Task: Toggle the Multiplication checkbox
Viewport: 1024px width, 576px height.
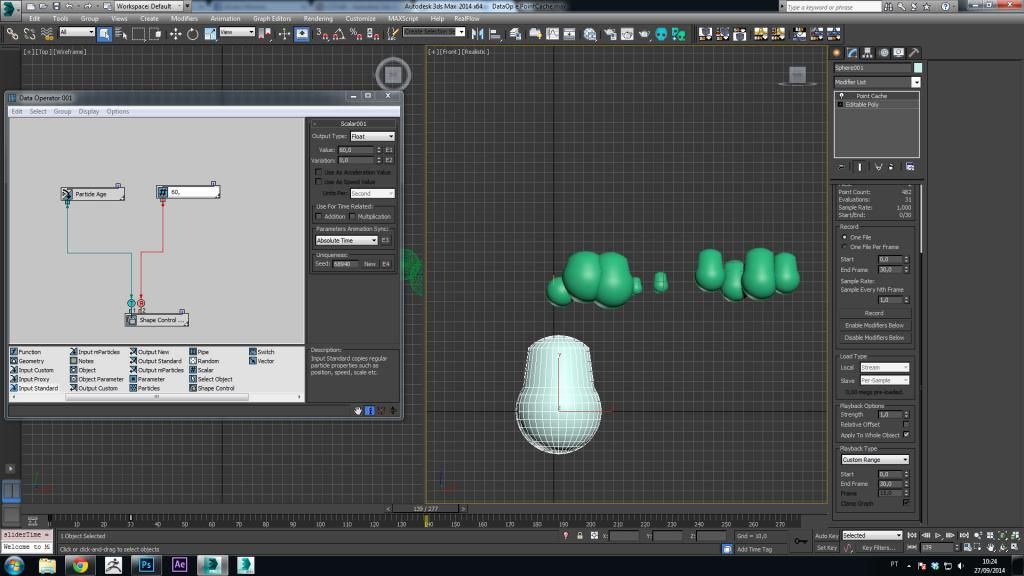Action: pos(353,216)
